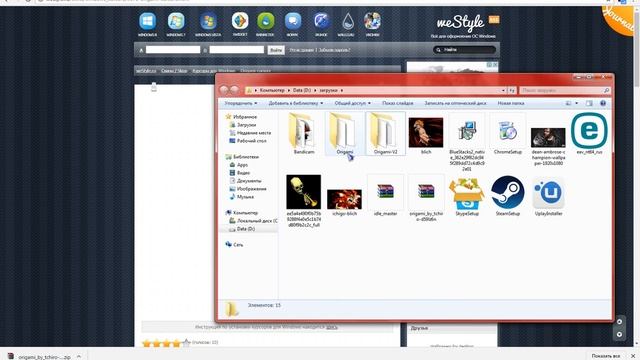
Task: Click Data (D:) in address breadcrumb
Action: click(302, 90)
